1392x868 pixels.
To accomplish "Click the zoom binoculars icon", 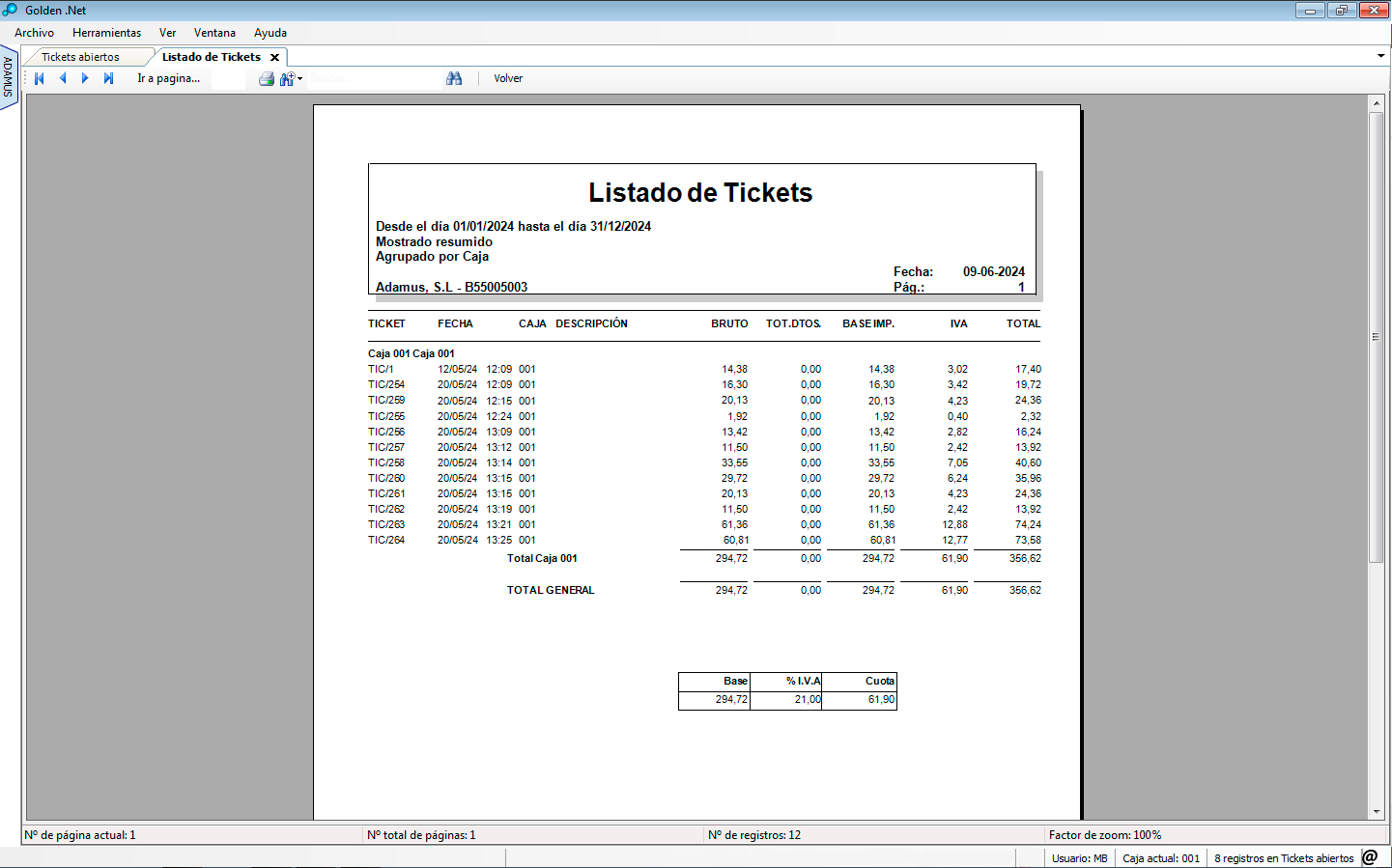I will click(286, 79).
